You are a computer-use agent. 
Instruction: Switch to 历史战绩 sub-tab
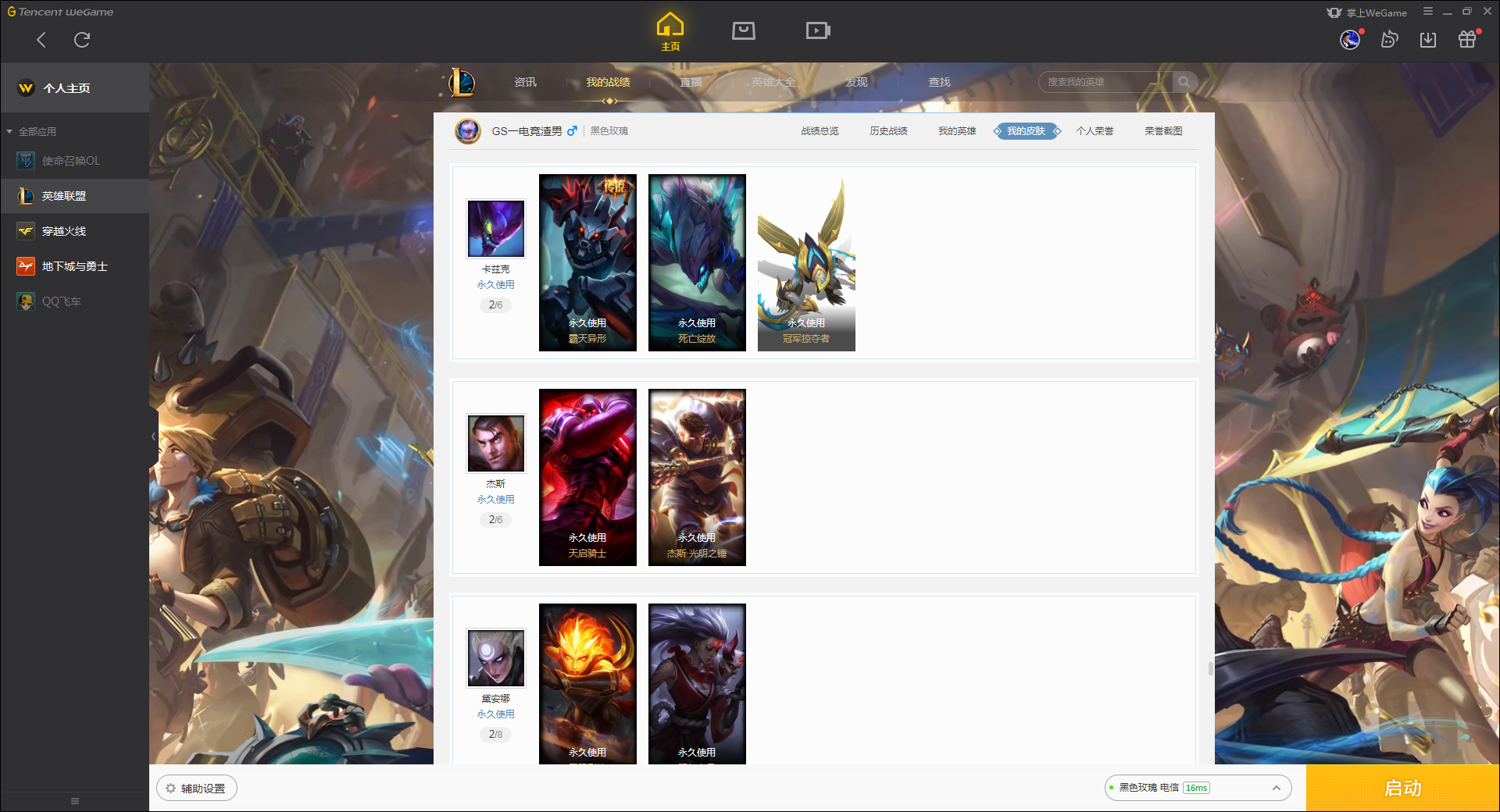pyautogui.click(x=888, y=131)
